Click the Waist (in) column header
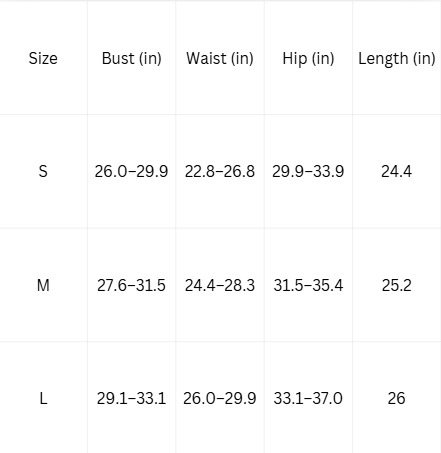The width and height of the screenshot is (441, 453). click(220, 58)
